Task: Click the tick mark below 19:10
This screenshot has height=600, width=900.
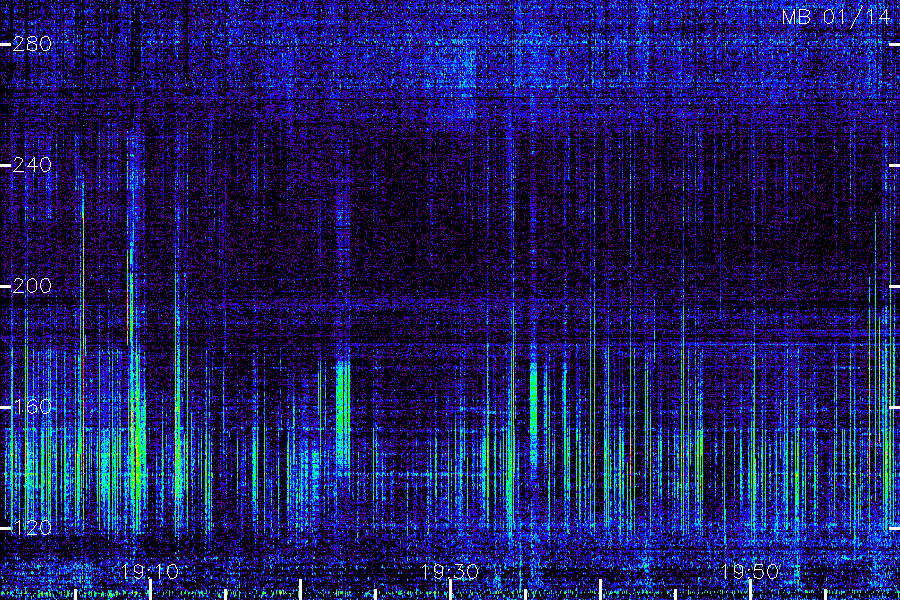Action: [150, 590]
